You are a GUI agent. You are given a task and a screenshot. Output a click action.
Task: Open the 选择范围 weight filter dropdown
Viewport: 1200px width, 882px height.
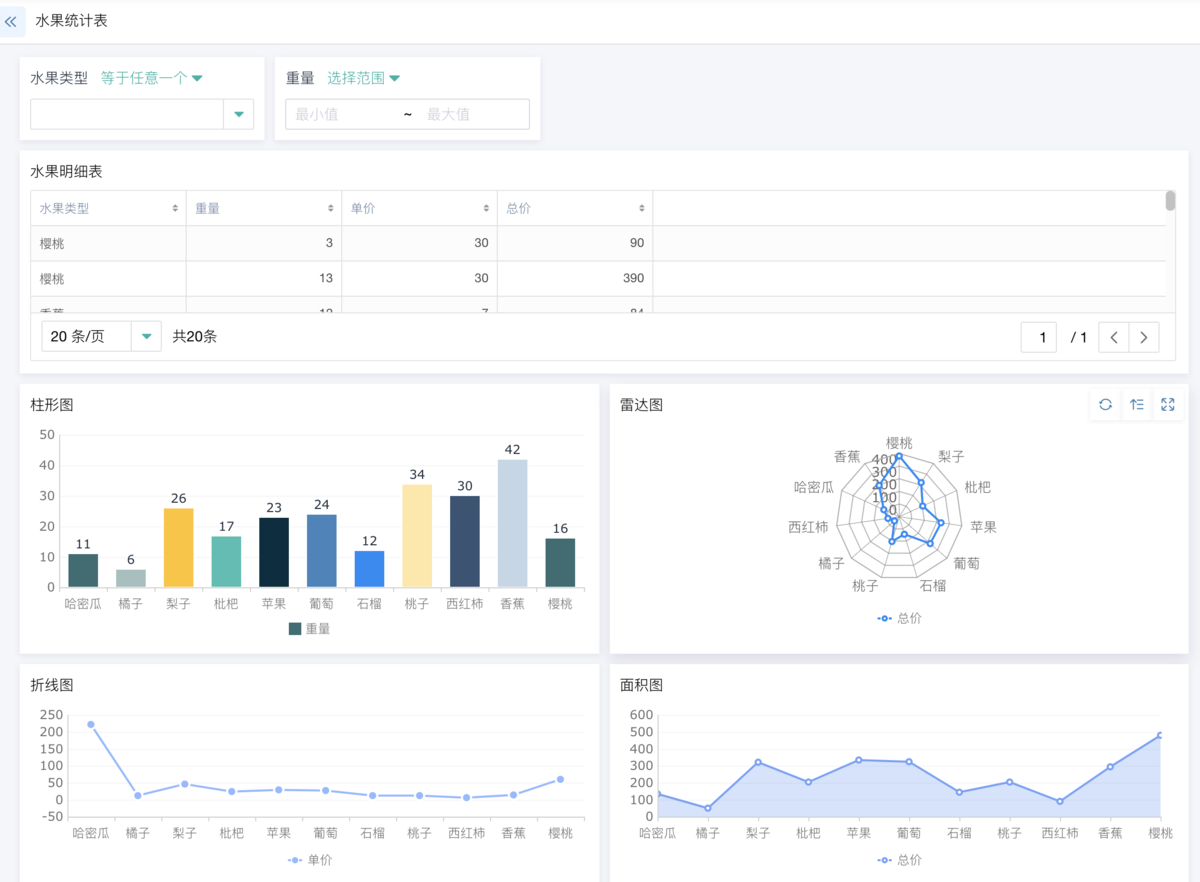tap(364, 78)
